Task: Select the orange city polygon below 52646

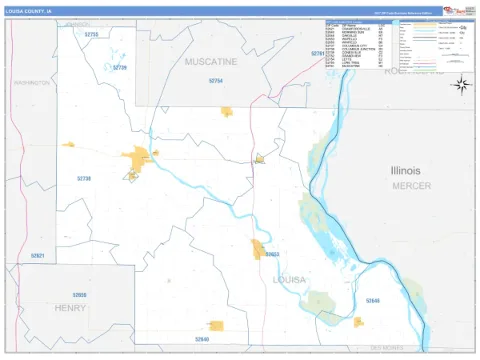Action: click(x=358, y=322)
